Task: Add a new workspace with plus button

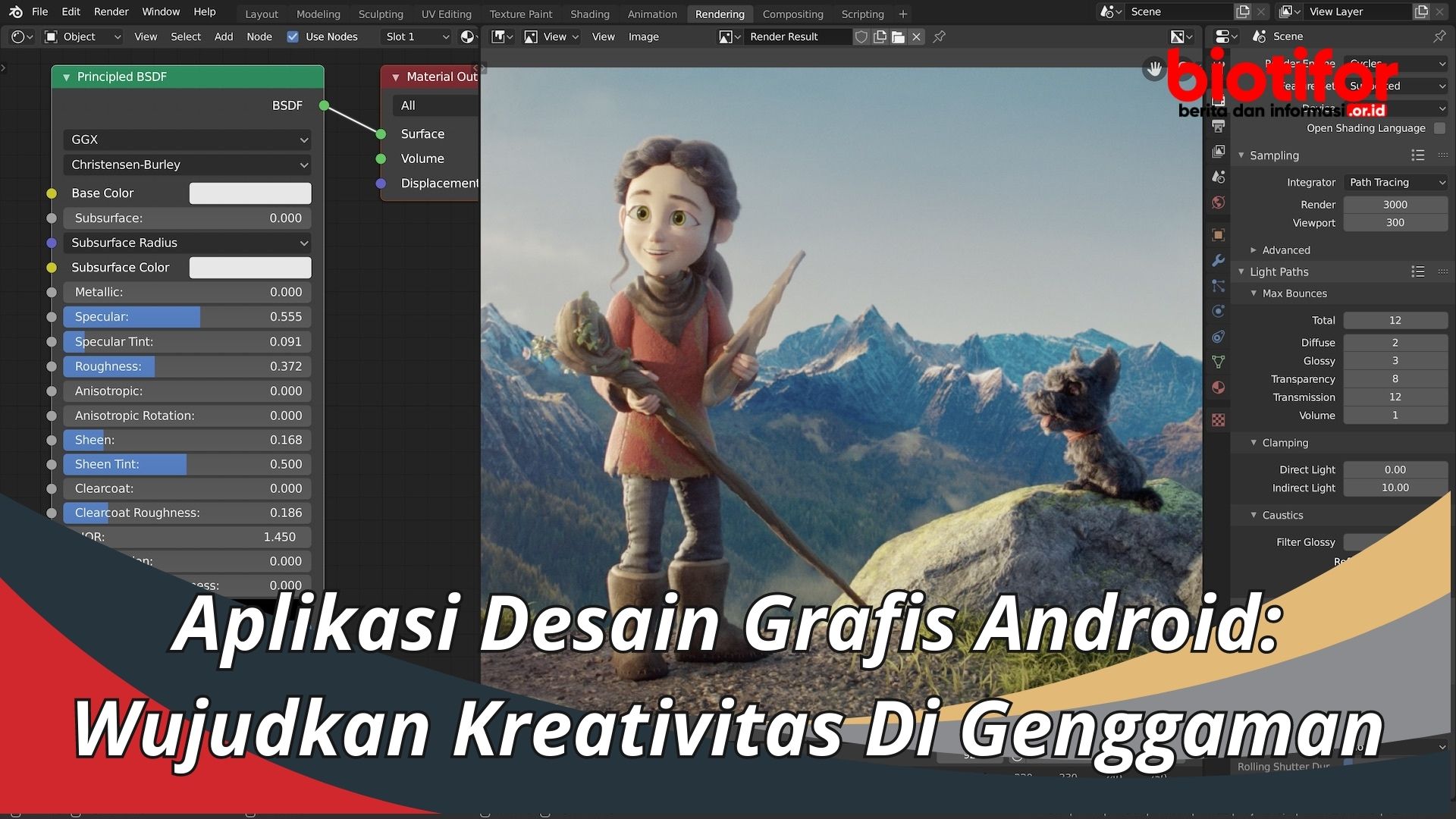Action: tap(902, 14)
